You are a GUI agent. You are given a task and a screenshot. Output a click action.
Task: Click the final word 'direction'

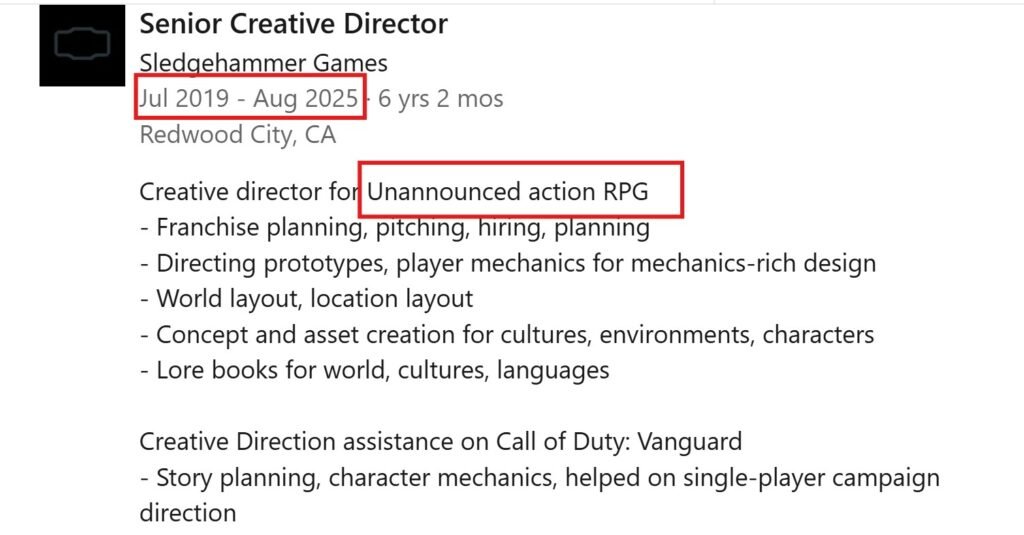[x=188, y=513]
